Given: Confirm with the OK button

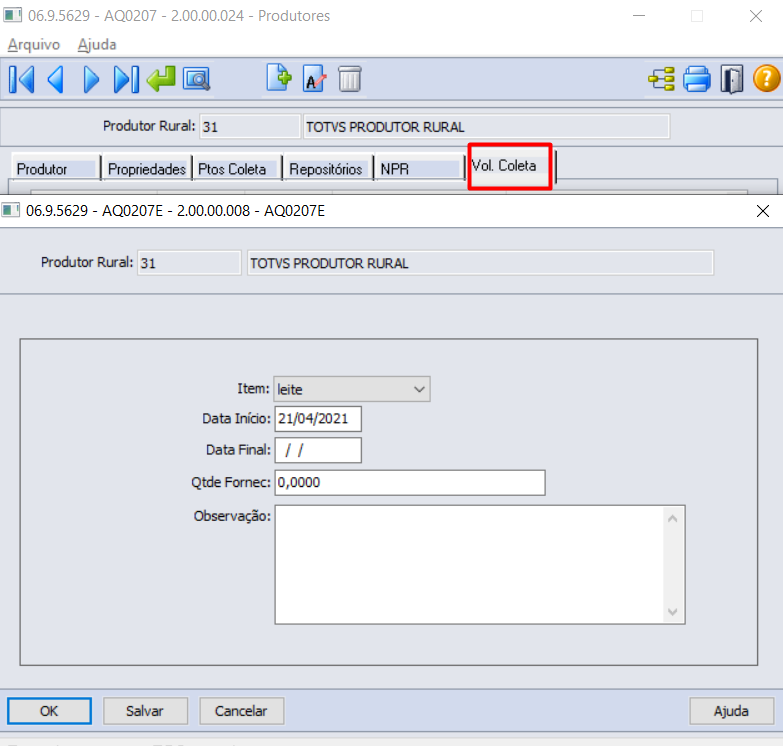Looking at the screenshot, I should [49, 711].
